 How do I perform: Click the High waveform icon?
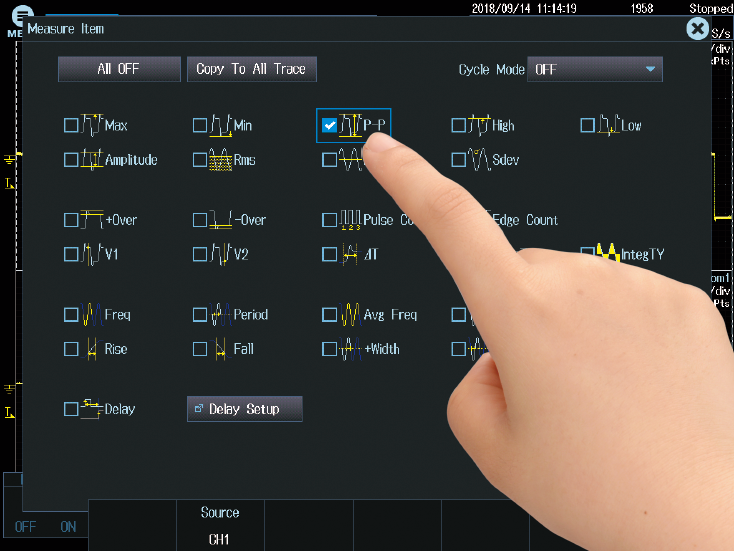coord(479,125)
